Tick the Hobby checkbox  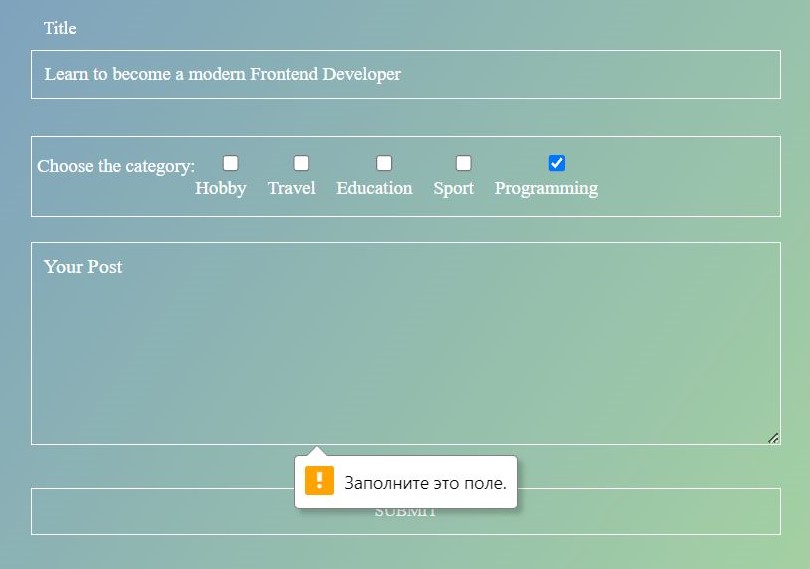click(x=230, y=163)
